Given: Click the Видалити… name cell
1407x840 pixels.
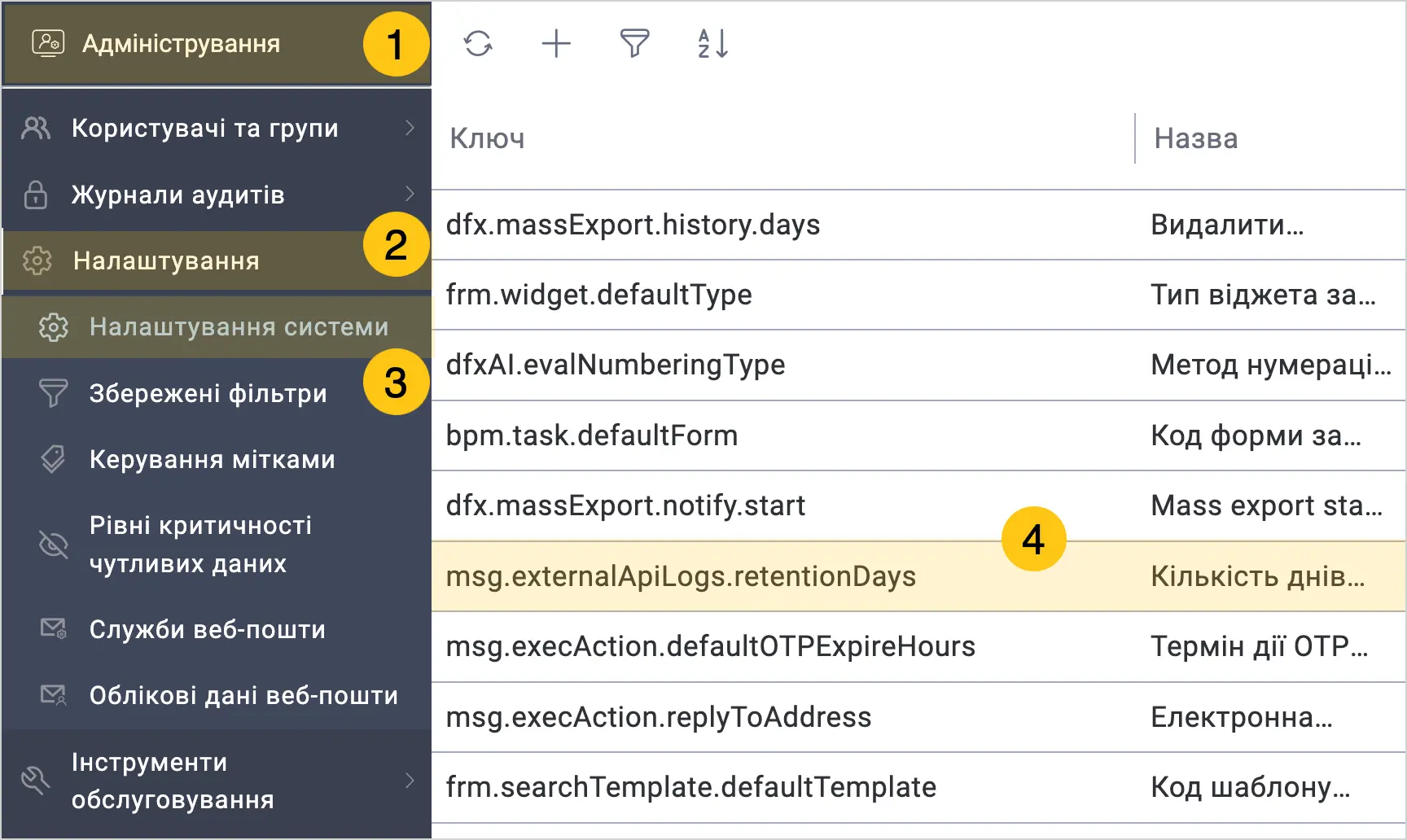Looking at the screenshot, I should click(1227, 225).
